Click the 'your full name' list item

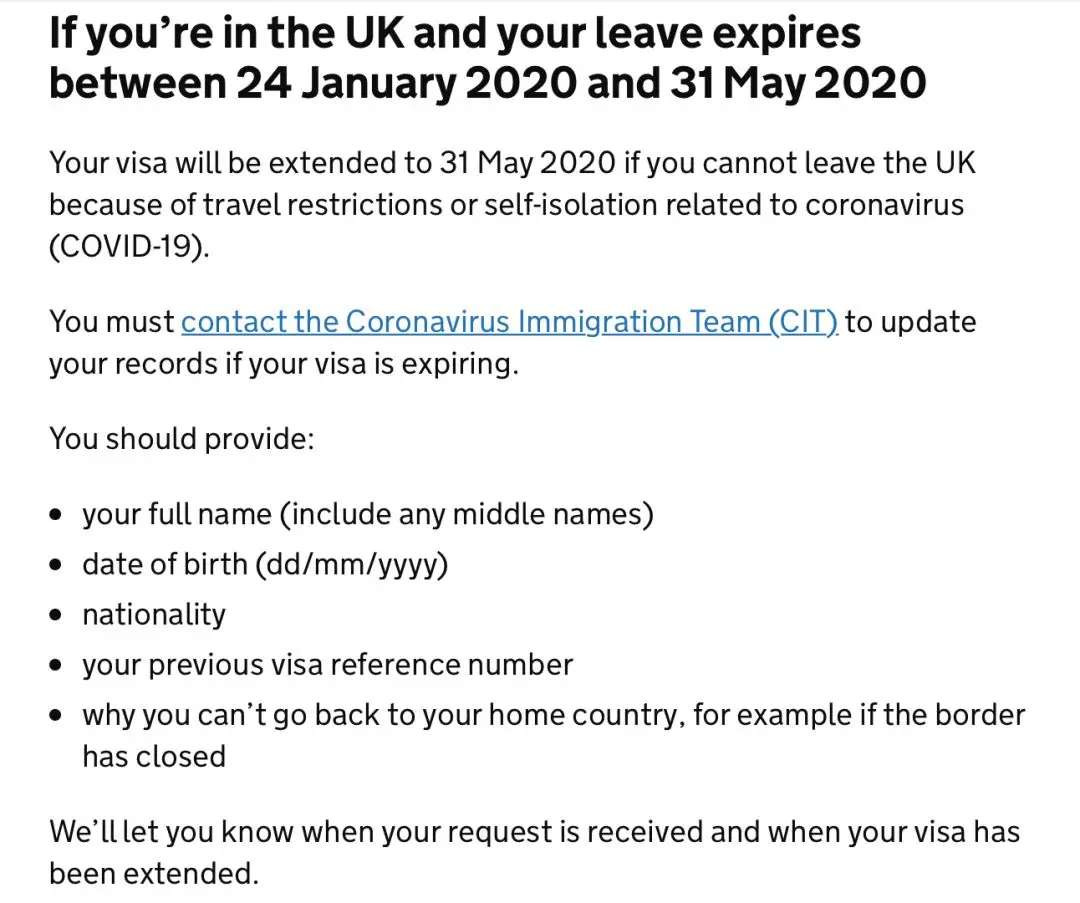[x=367, y=514]
